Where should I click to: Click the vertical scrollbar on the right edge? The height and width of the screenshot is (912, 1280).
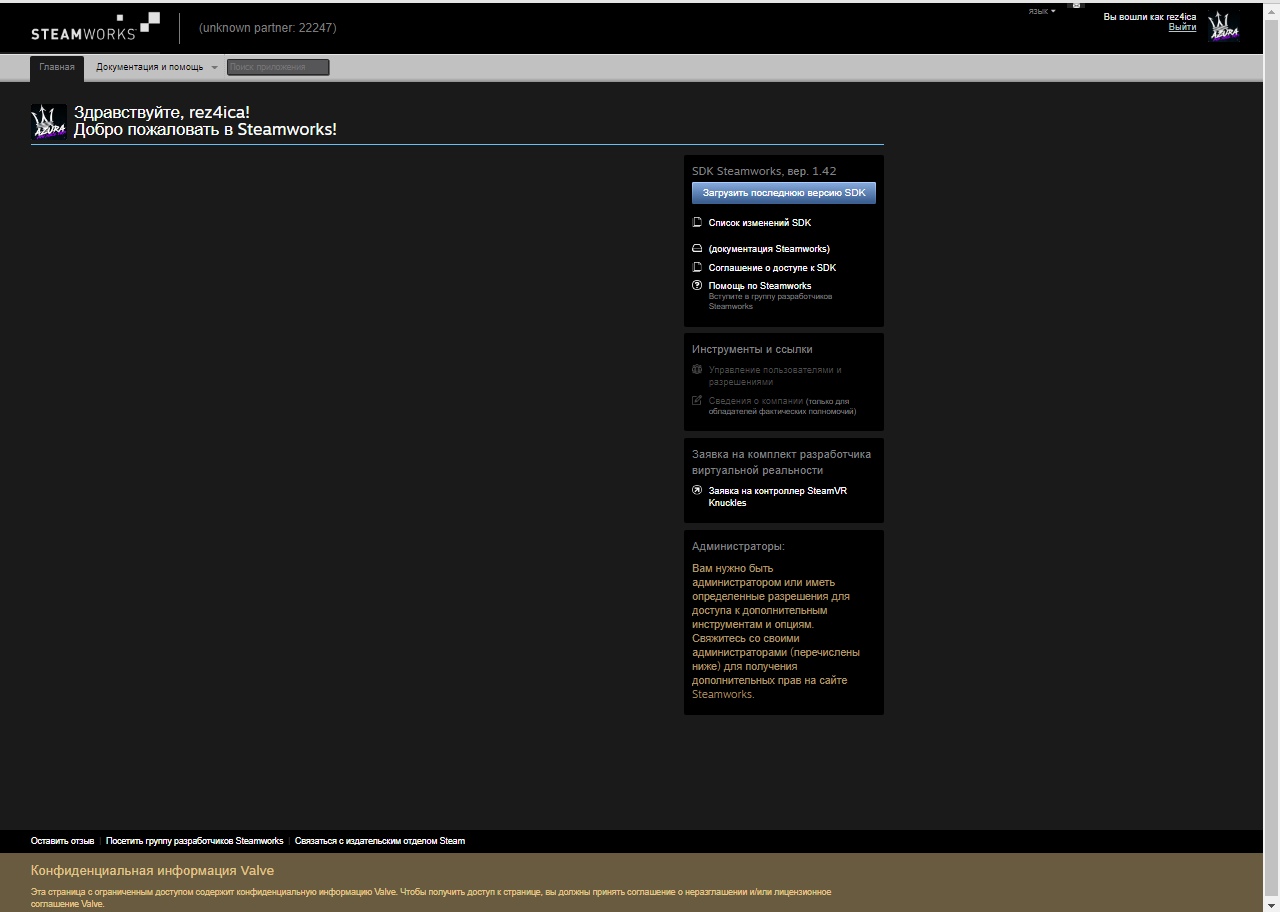coord(1271,450)
